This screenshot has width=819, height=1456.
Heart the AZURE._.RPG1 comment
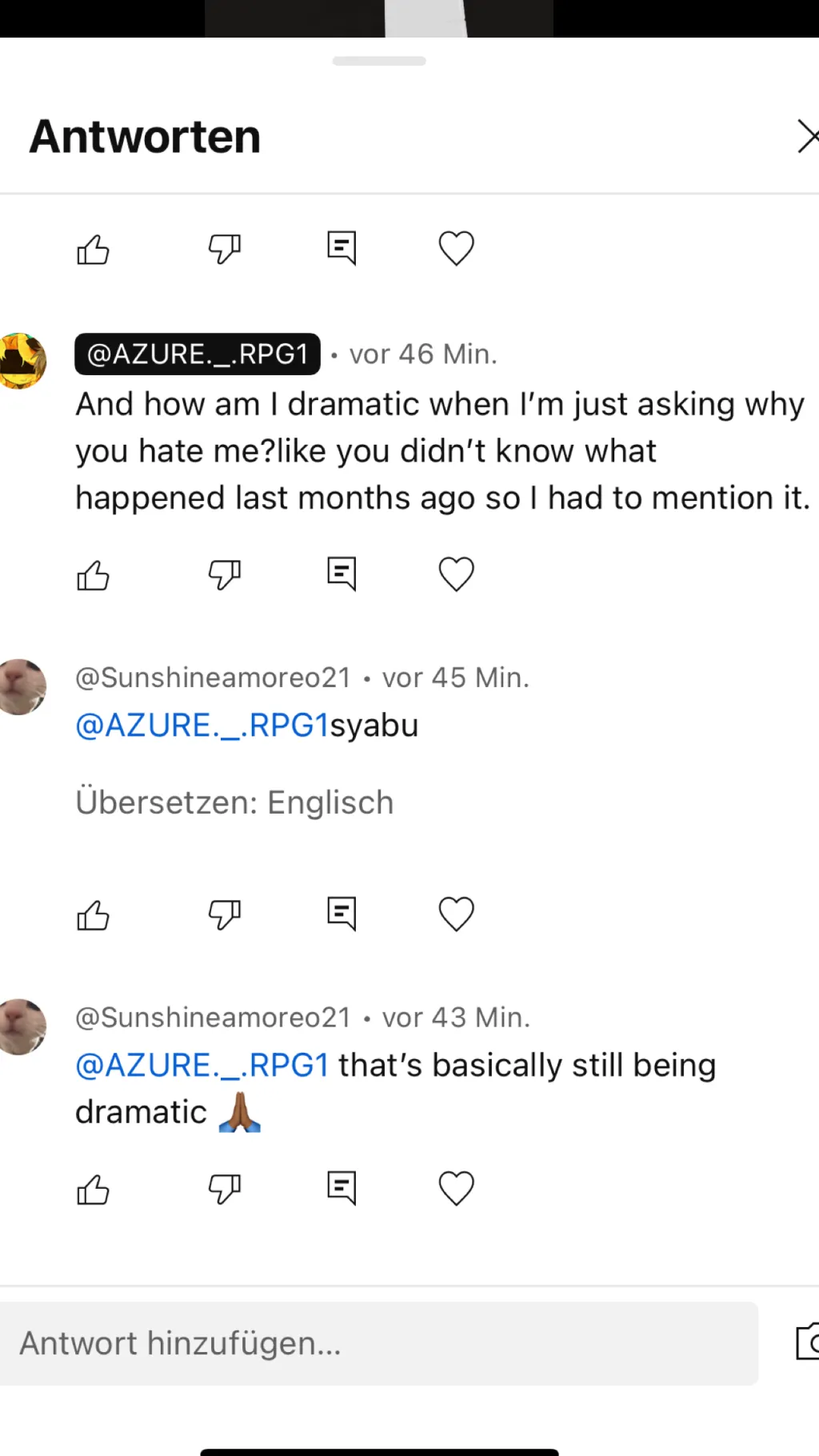457,574
